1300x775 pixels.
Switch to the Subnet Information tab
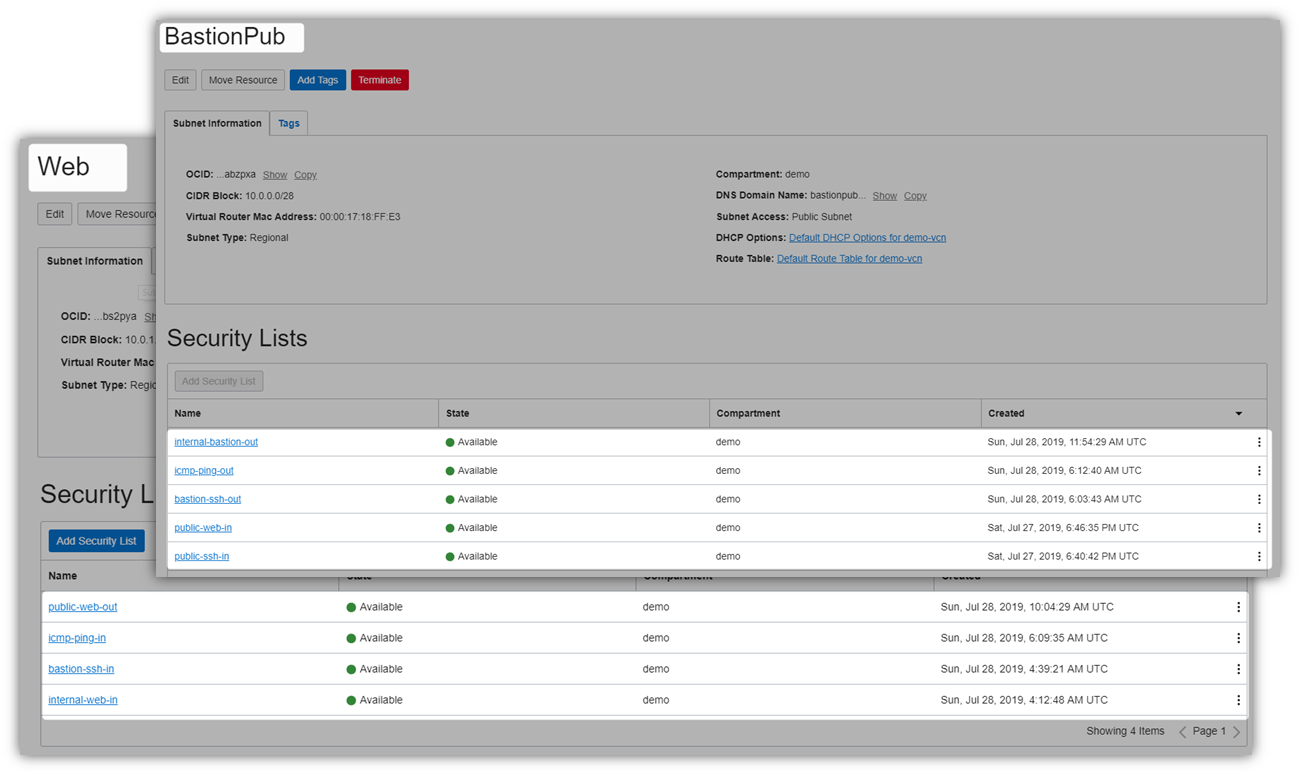[216, 123]
